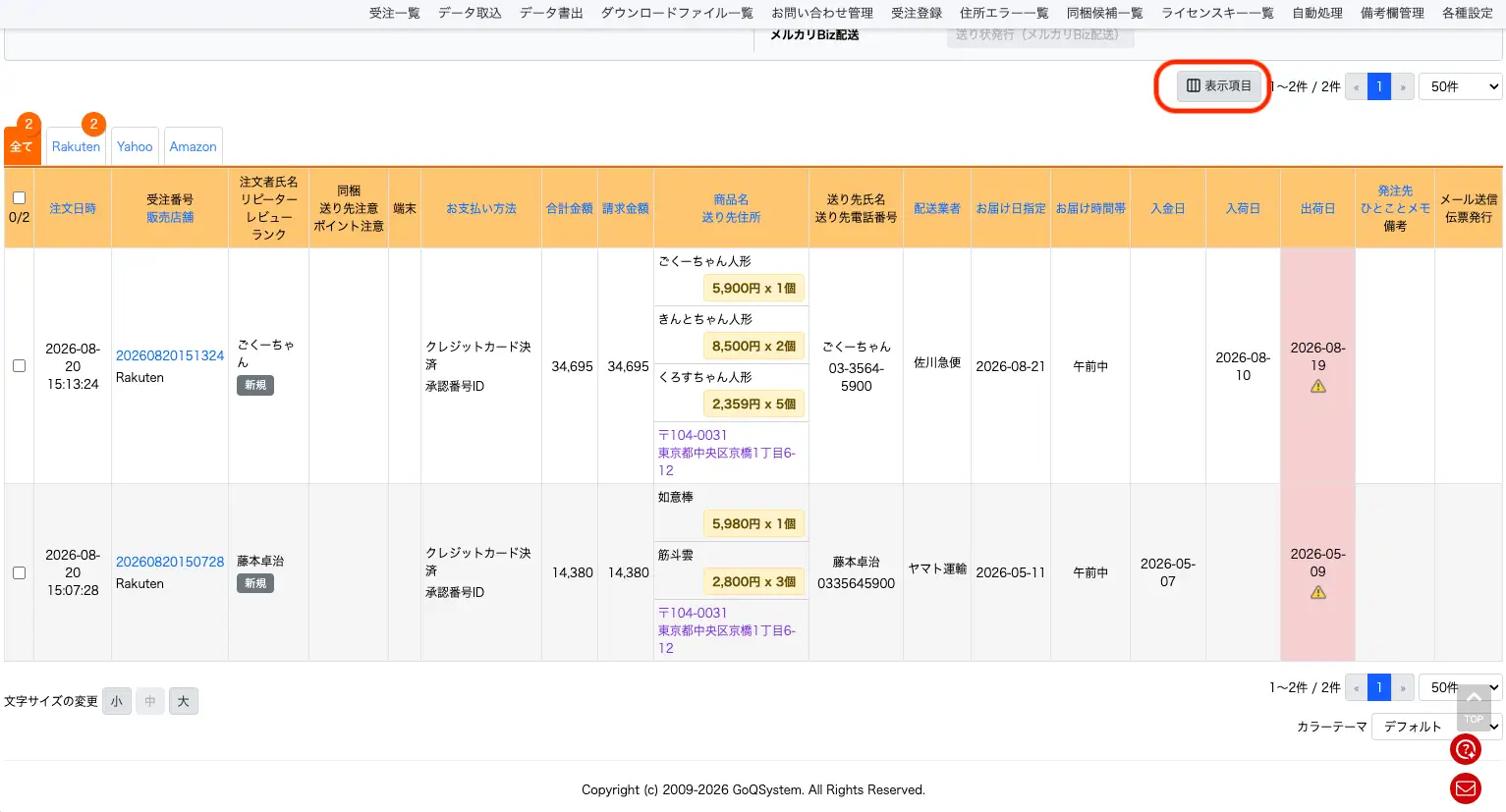
Task: Click the 8,500円 x 2個 quantity badge
Action: (x=753, y=346)
